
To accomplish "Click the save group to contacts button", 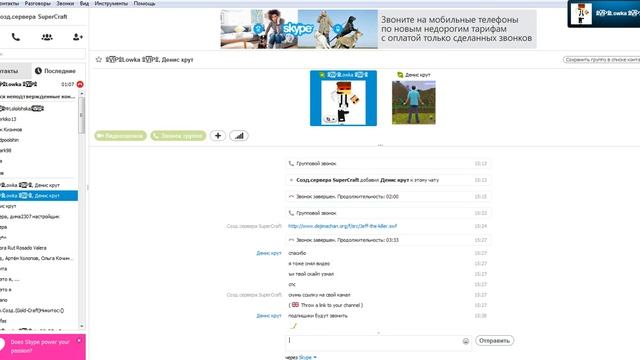I will [601, 60].
